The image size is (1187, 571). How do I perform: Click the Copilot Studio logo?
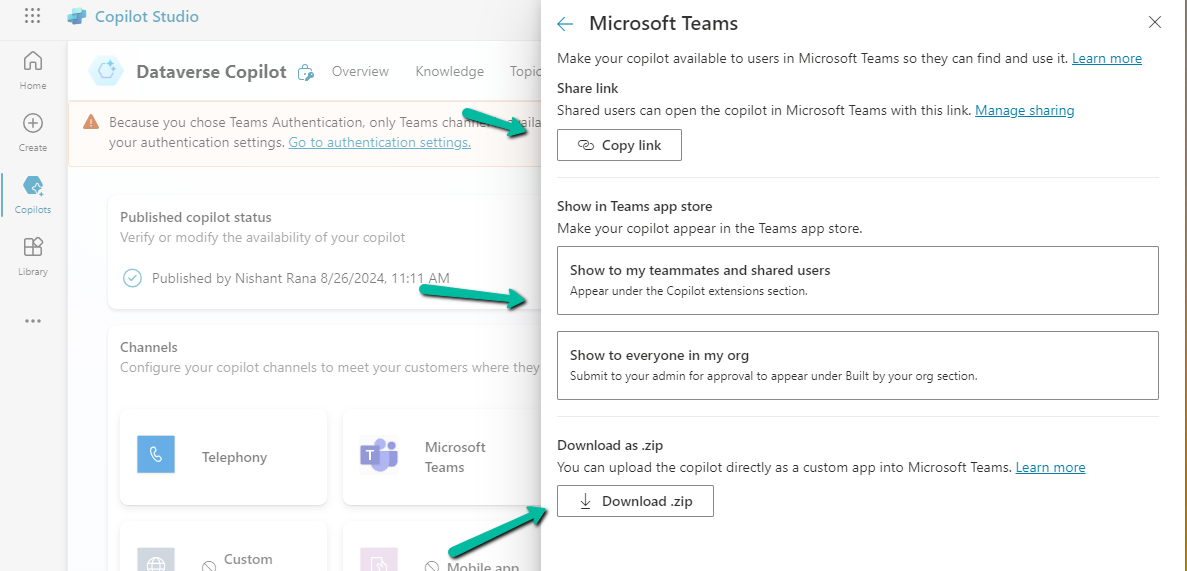pos(77,17)
